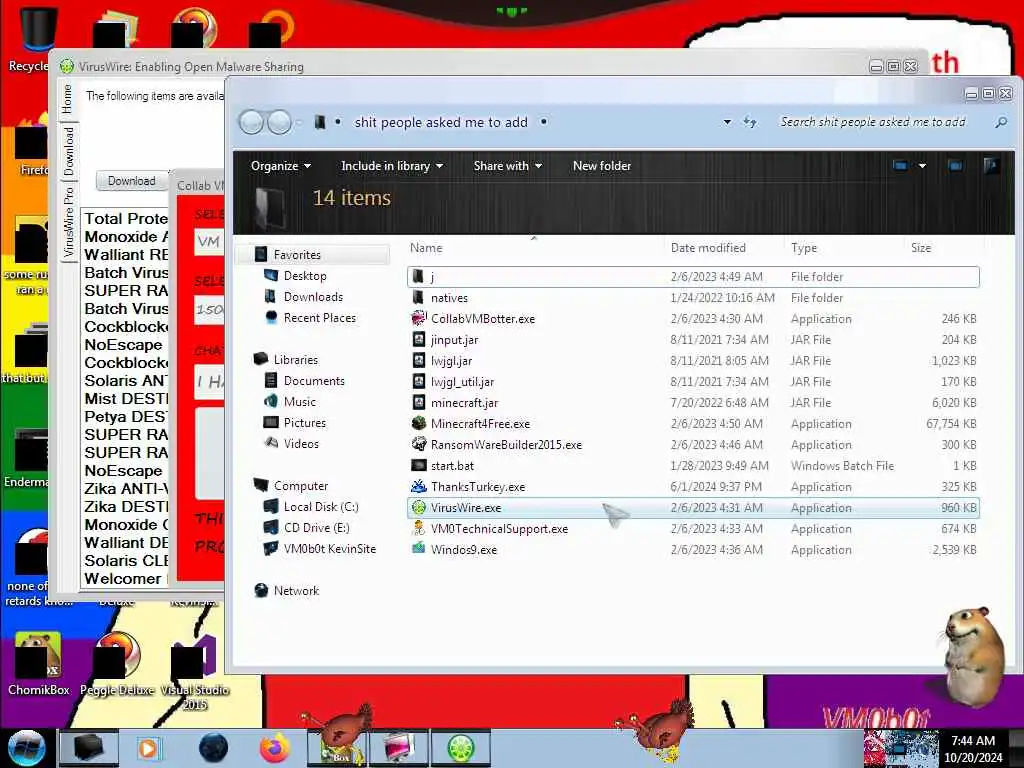
Task: Select Local Disk (C:) in navigation pane
Action: pyautogui.click(x=321, y=507)
